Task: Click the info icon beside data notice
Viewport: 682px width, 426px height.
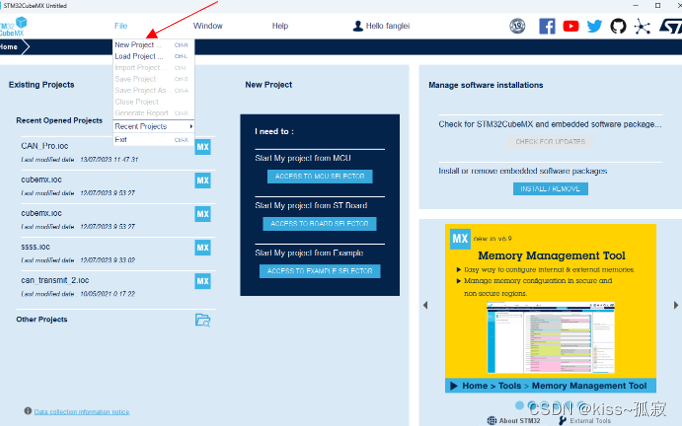Action: (x=28, y=411)
